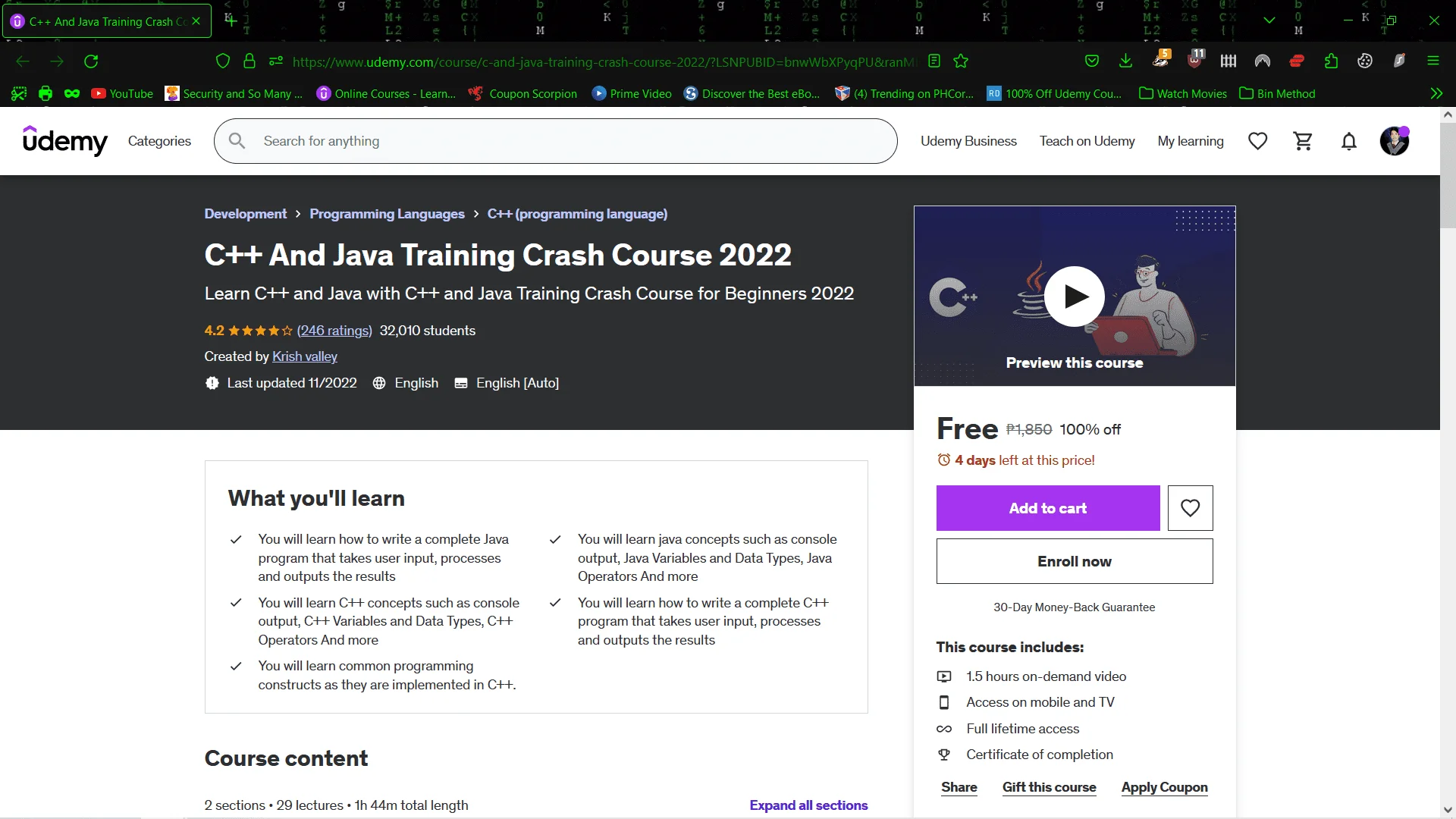Go to the Udemy home logo
The width and height of the screenshot is (1456, 819).
point(65,140)
